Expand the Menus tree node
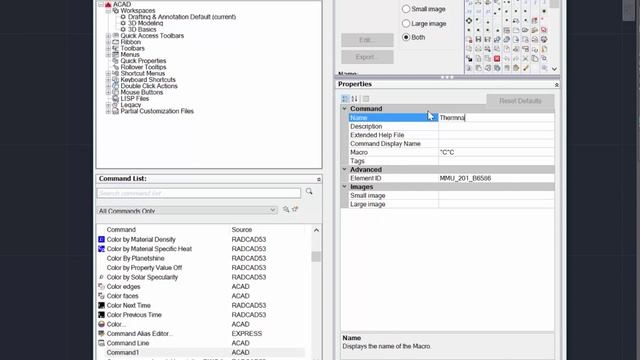 point(108,55)
